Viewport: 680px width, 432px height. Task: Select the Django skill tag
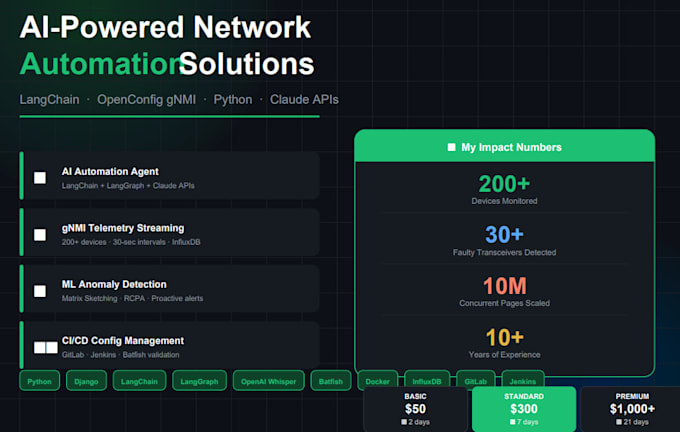click(86, 381)
